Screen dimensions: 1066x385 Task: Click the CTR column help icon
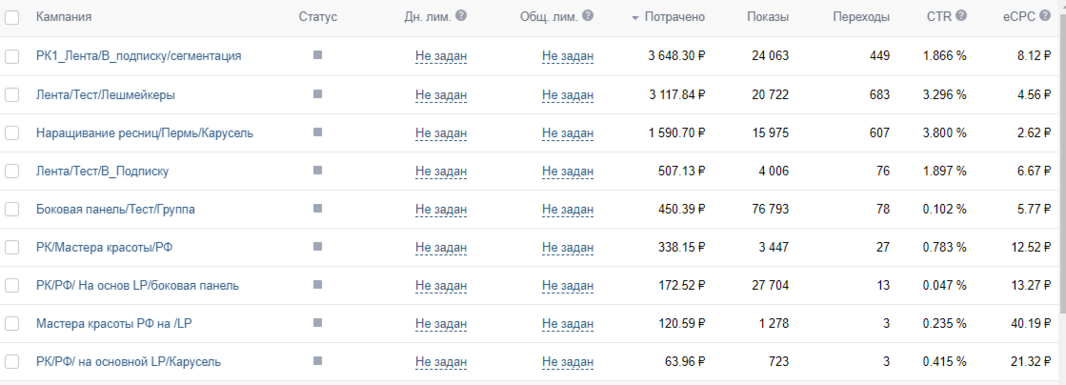[961, 16]
